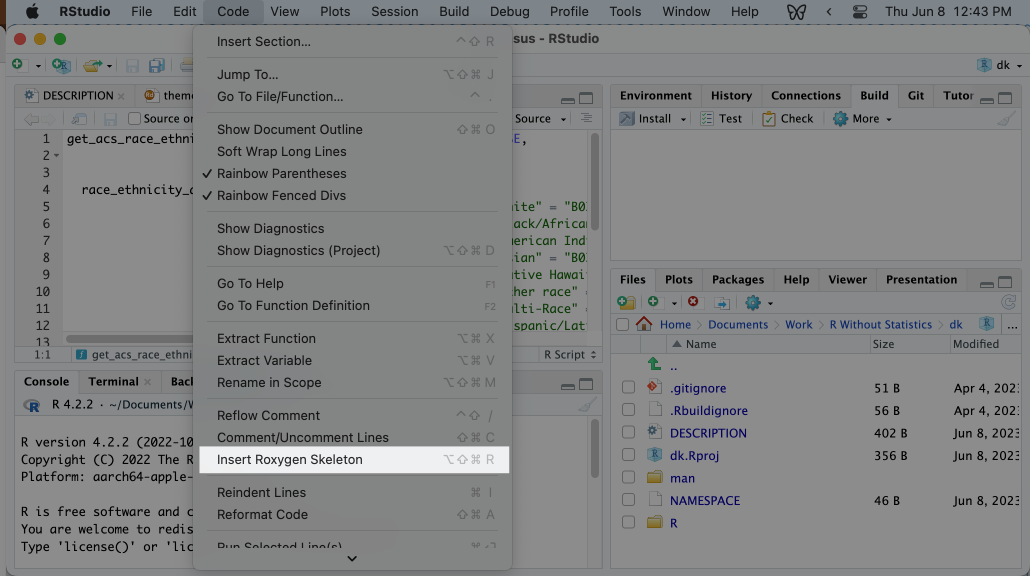
Task: Click the New Blank File plus icon in Files
Action: 653,301
